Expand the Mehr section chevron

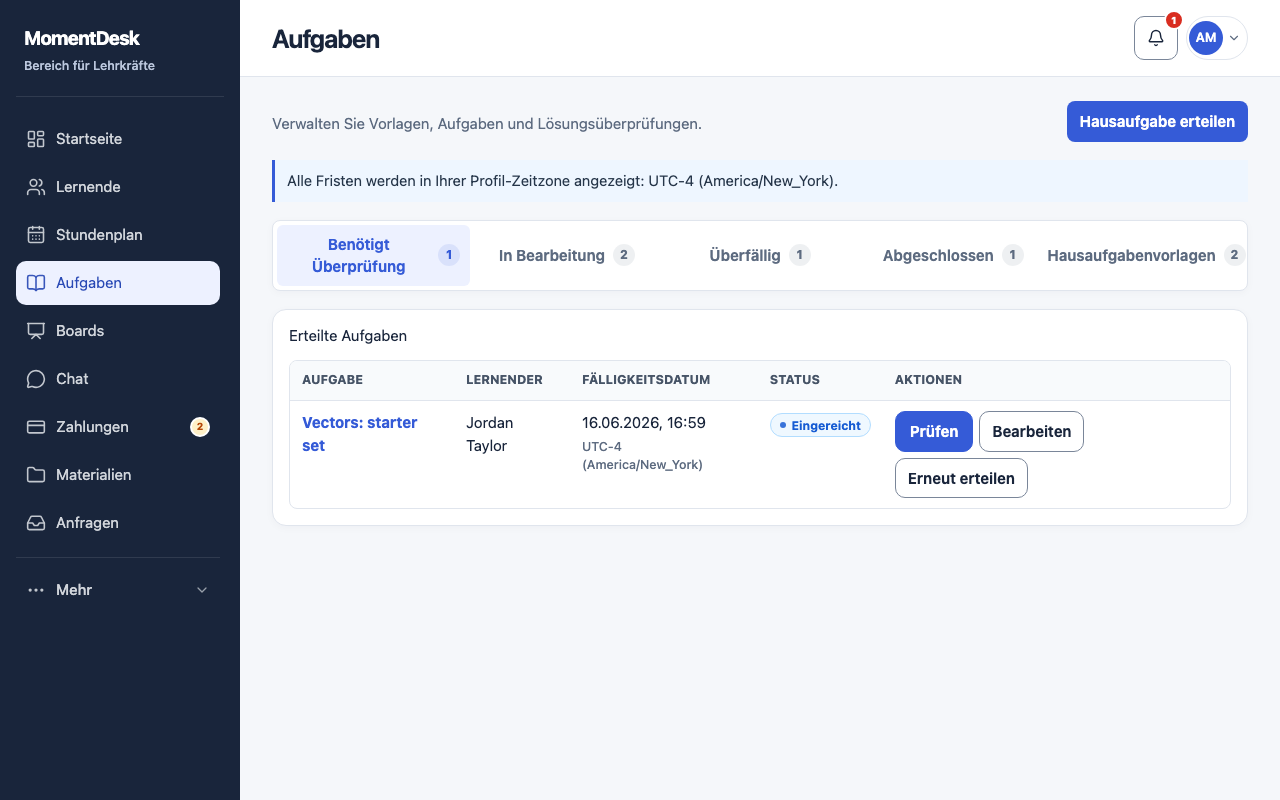[202, 590]
